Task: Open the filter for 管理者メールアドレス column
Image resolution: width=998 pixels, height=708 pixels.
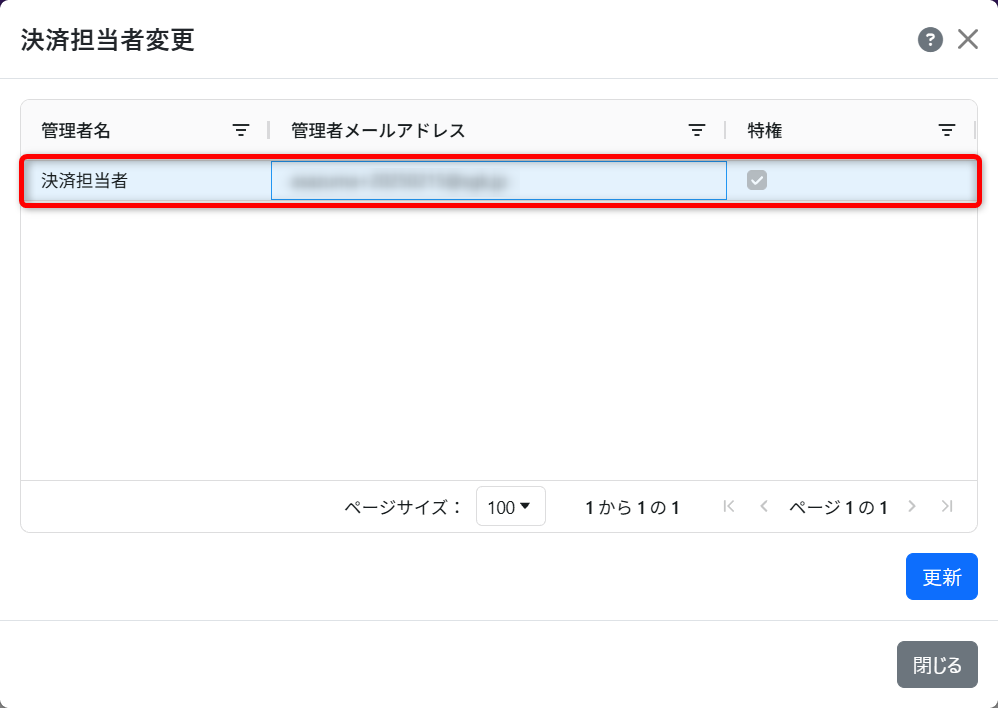Action: [x=697, y=129]
